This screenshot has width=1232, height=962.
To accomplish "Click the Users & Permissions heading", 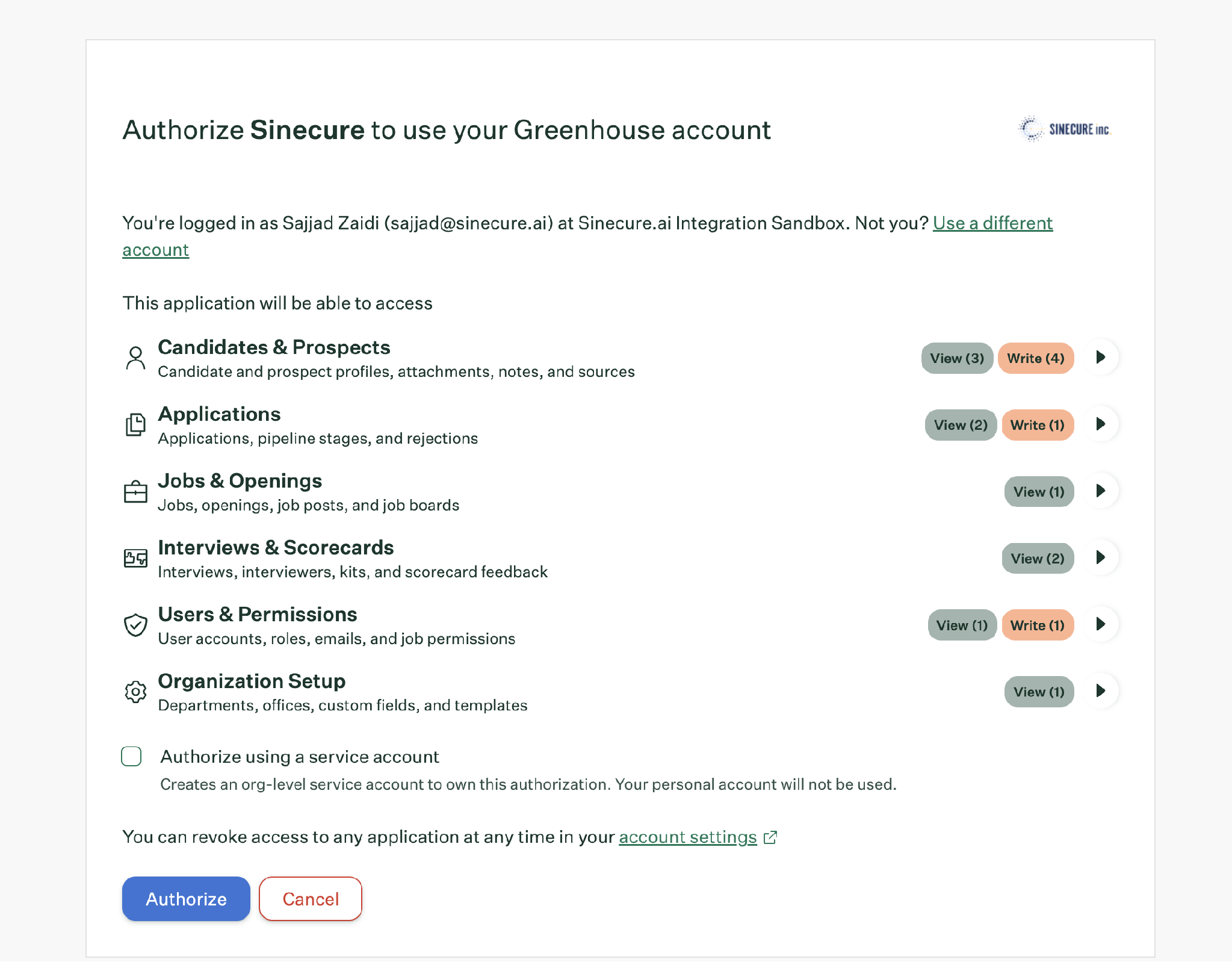I will (x=257, y=615).
